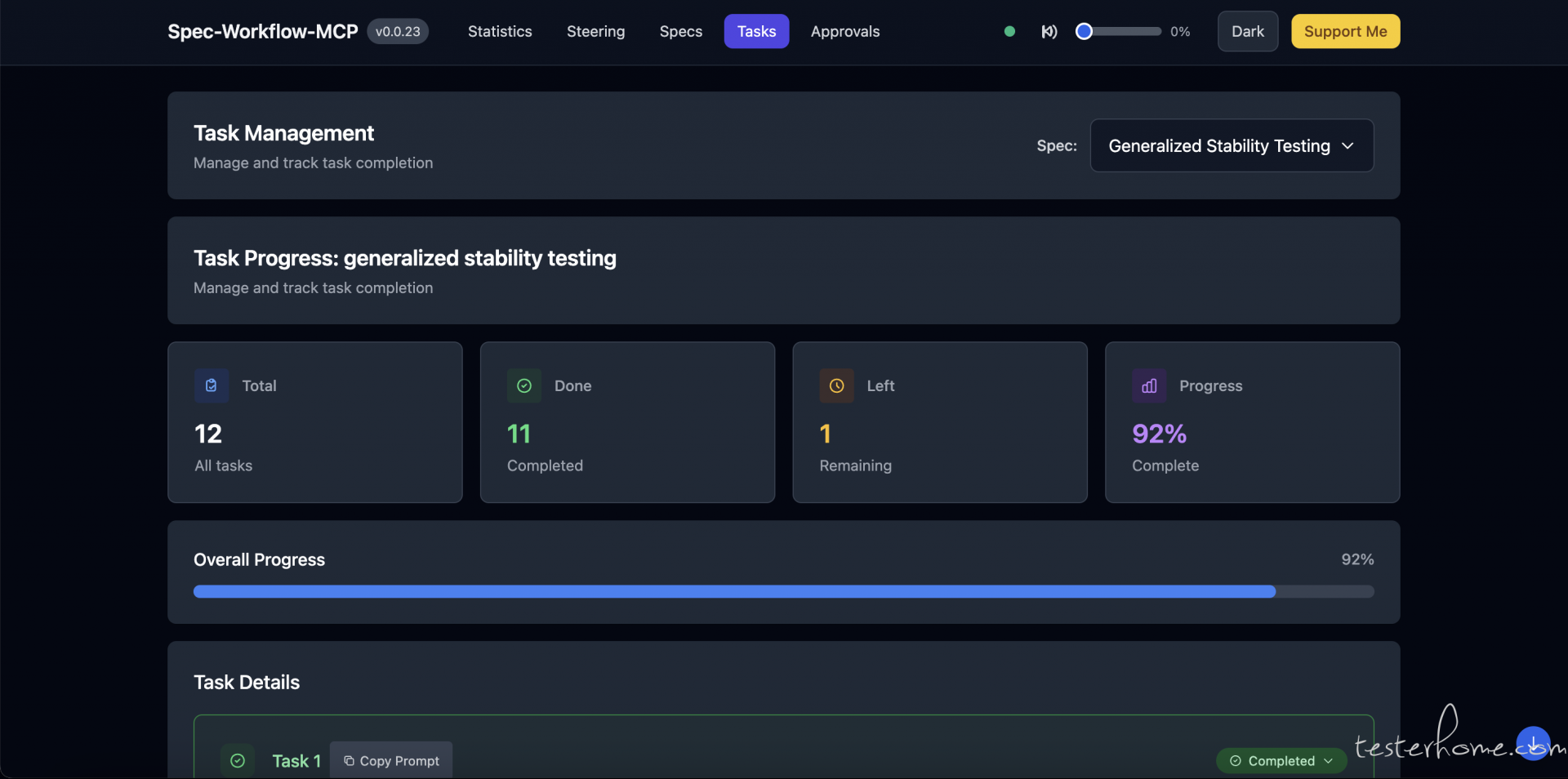The height and width of the screenshot is (779, 1568).
Task: Expand the Completed status dropdown for Task 1
Action: click(x=1281, y=760)
